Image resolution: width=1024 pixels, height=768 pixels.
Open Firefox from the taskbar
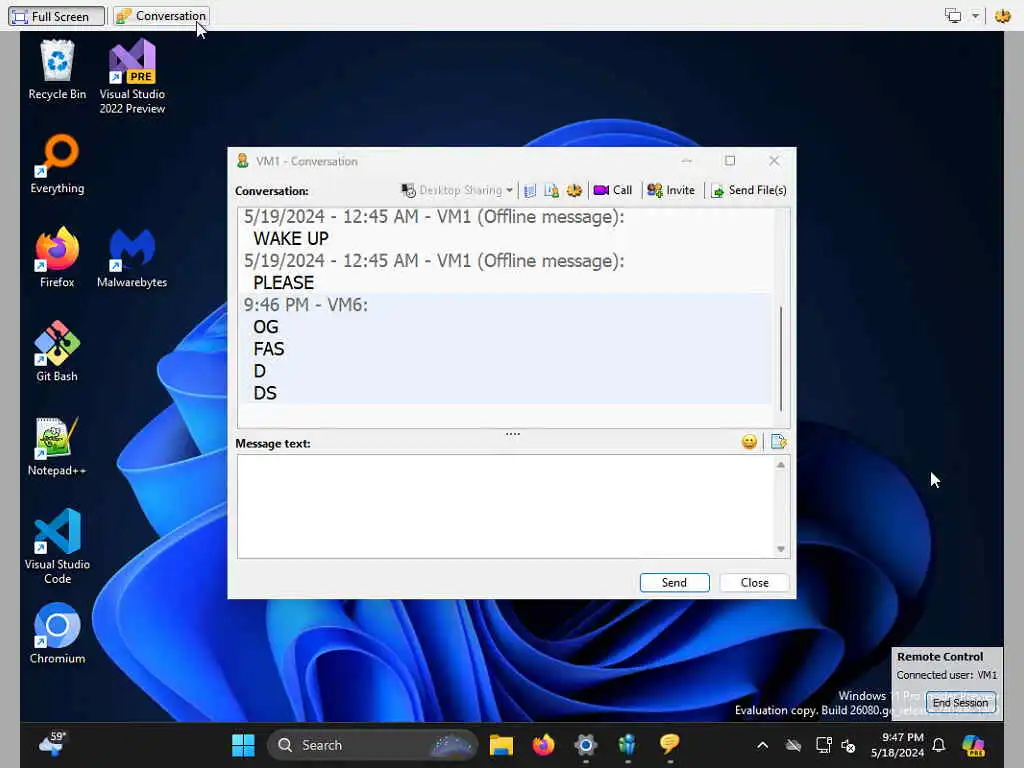pyautogui.click(x=543, y=745)
